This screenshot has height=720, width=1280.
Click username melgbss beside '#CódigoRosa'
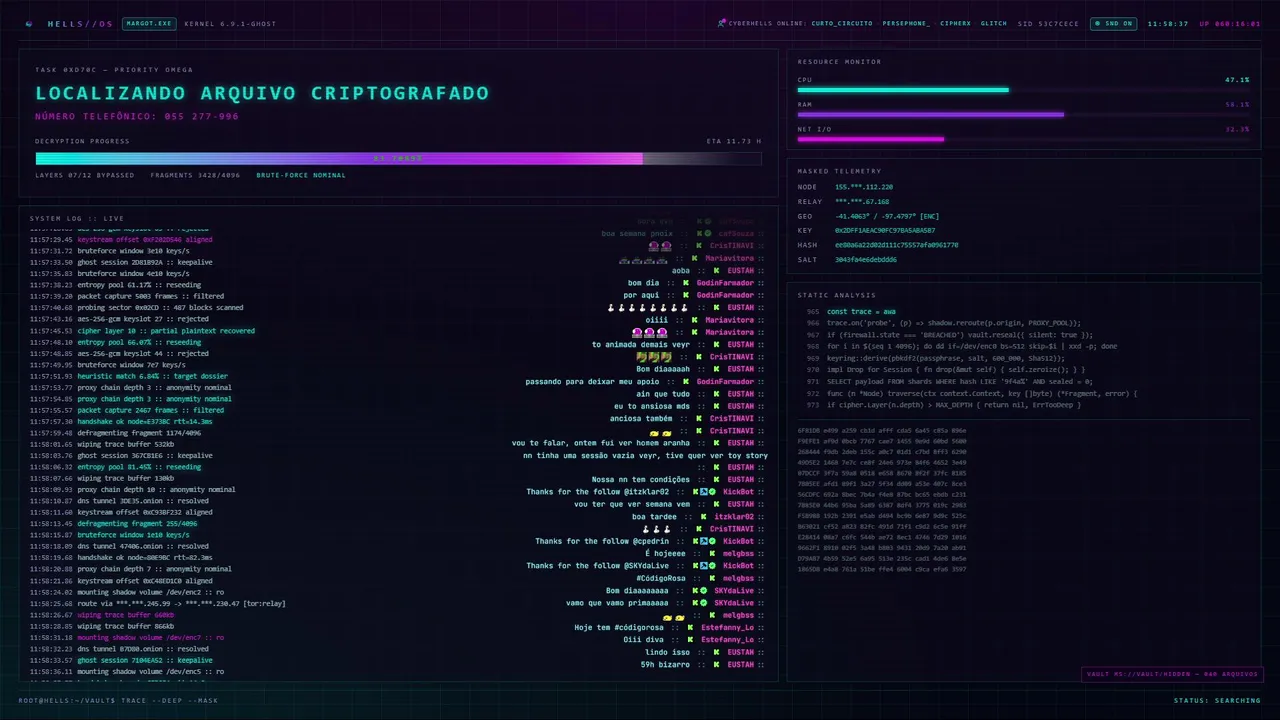pos(738,578)
